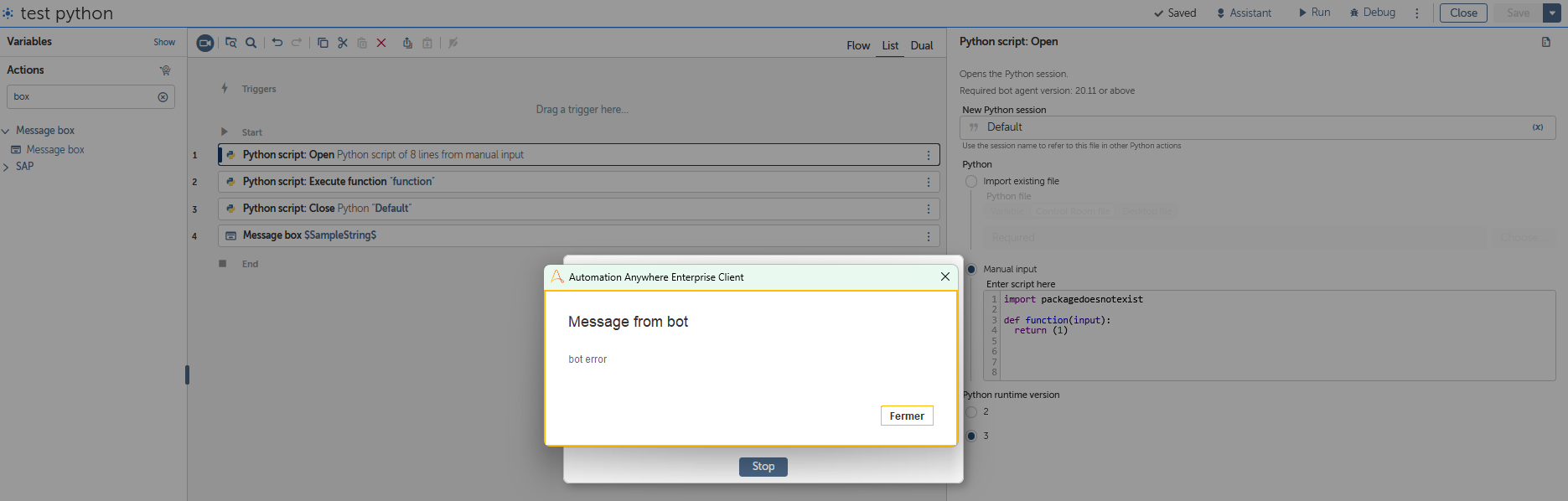Close the bot editor
1568x501 pixels.
[1463, 13]
